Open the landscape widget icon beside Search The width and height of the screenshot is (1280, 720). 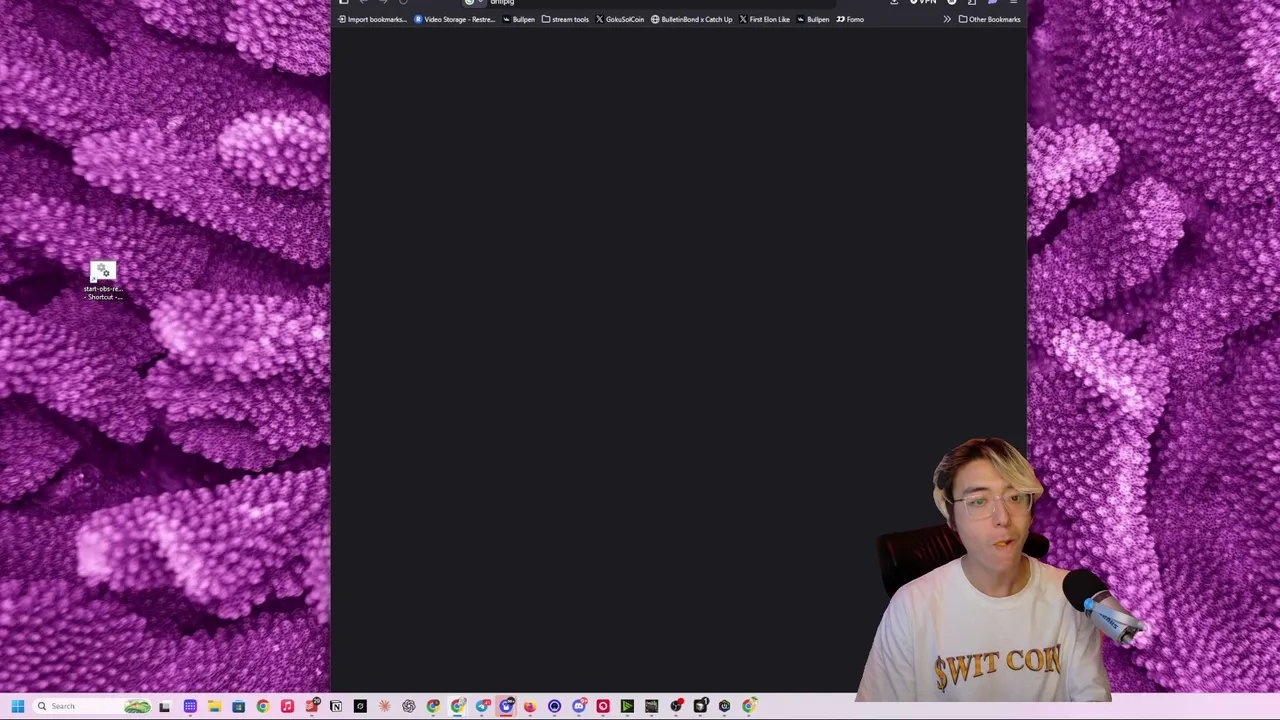(137, 706)
